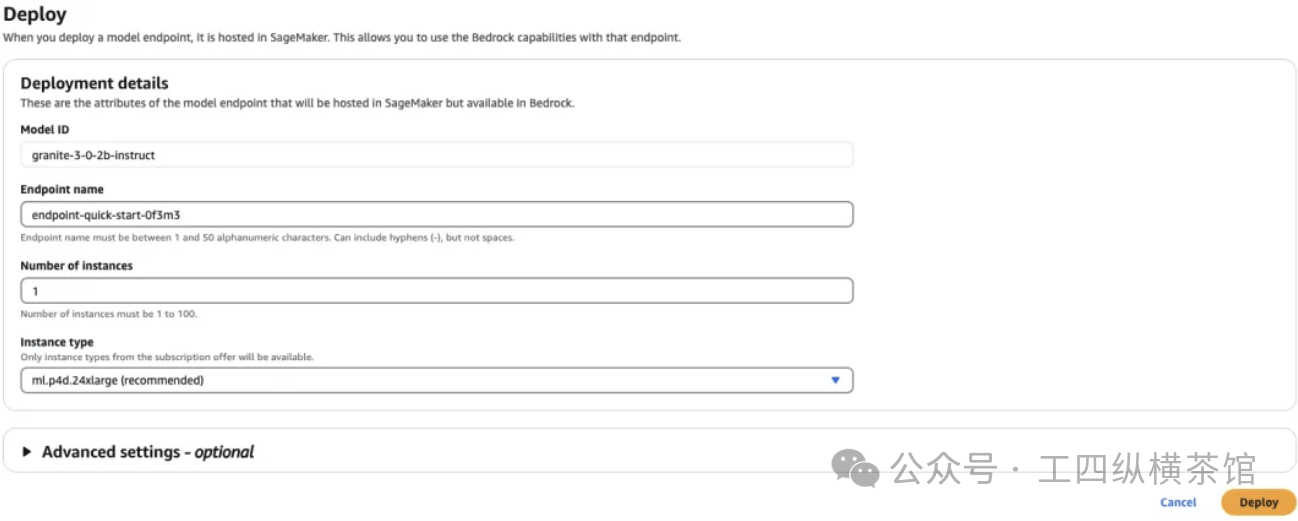Click the subscription offer instance types hint

tap(167, 357)
